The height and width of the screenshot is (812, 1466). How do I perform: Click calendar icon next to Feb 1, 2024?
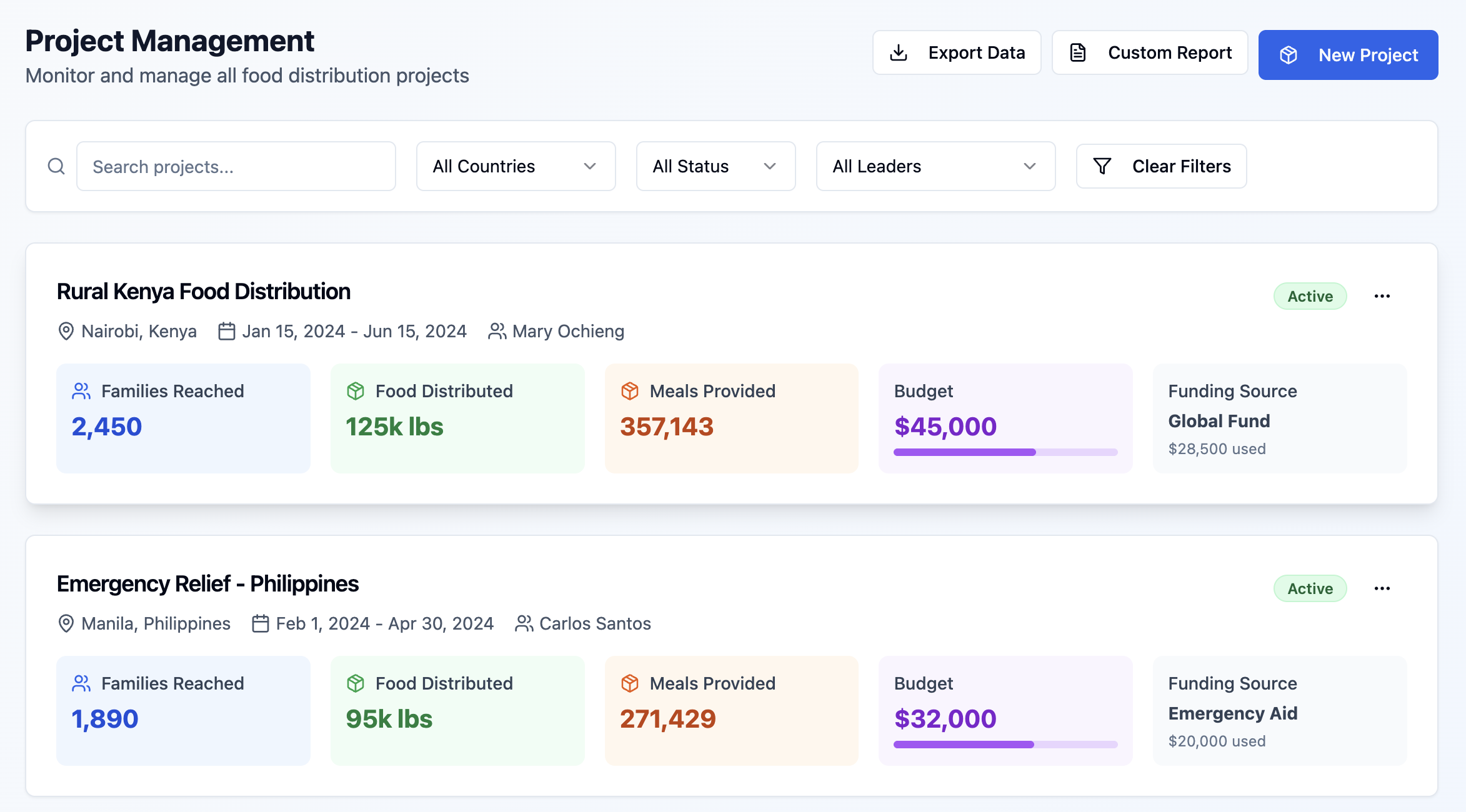(x=260, y=623)
